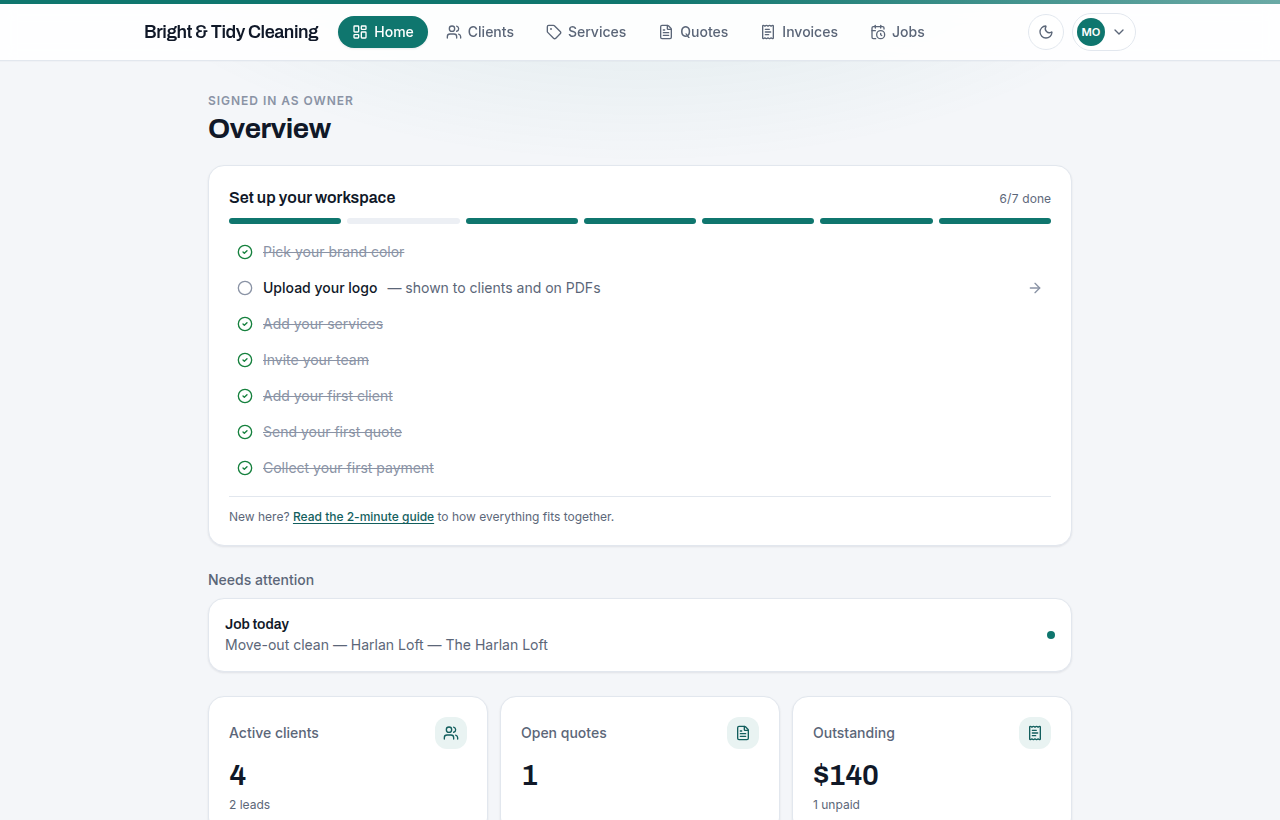Click the first filled progress segment
Screen dimensions: 1280x820
285,221
